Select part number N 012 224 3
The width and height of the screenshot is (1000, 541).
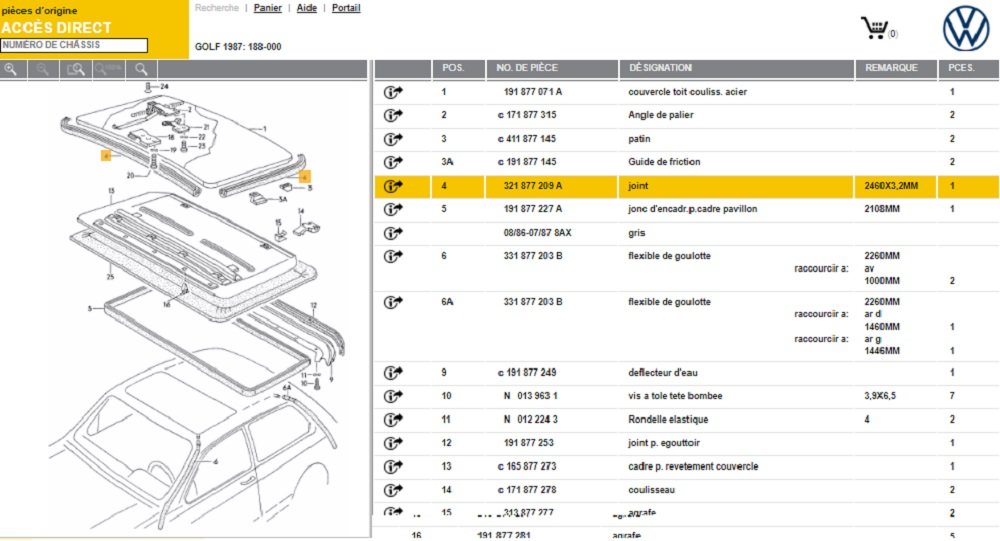[x=531, y=419]
